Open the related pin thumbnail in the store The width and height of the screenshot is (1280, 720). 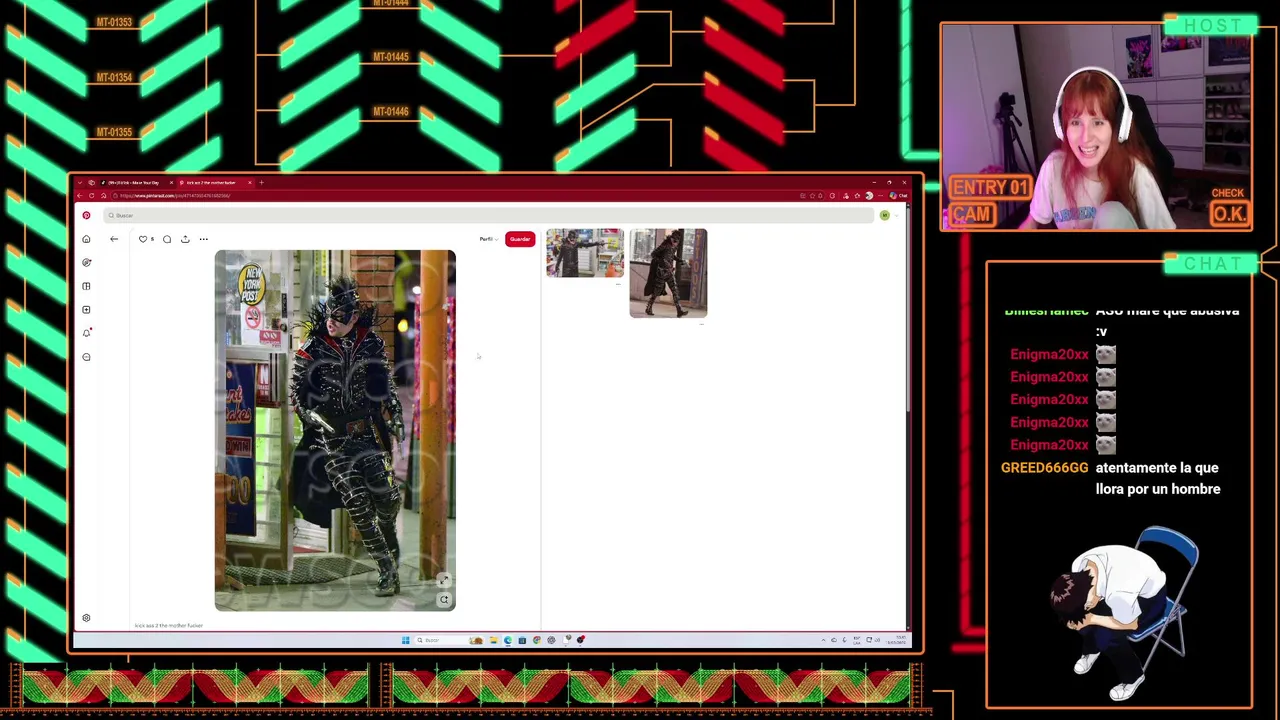pos(585,253)
